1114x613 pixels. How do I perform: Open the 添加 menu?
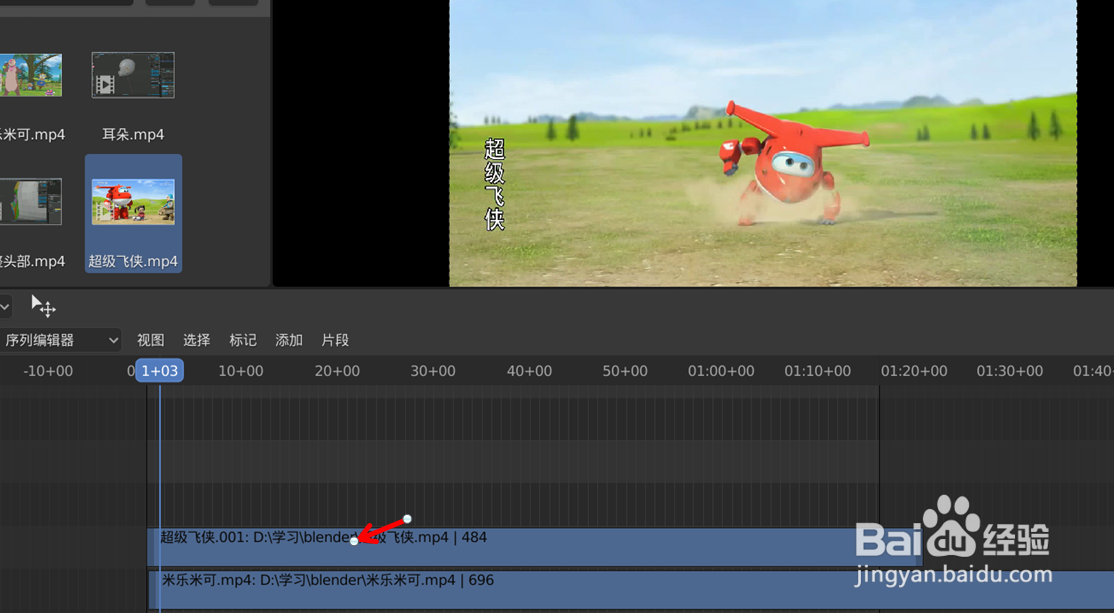288,340
